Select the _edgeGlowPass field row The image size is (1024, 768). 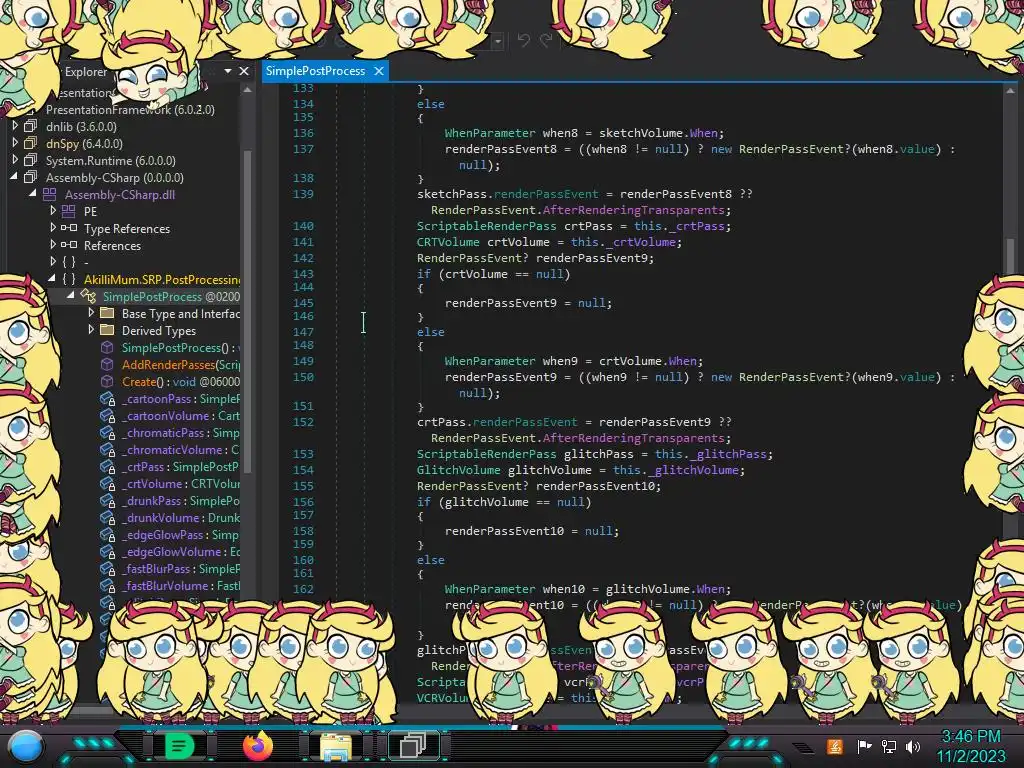click(x=180, y=534)
